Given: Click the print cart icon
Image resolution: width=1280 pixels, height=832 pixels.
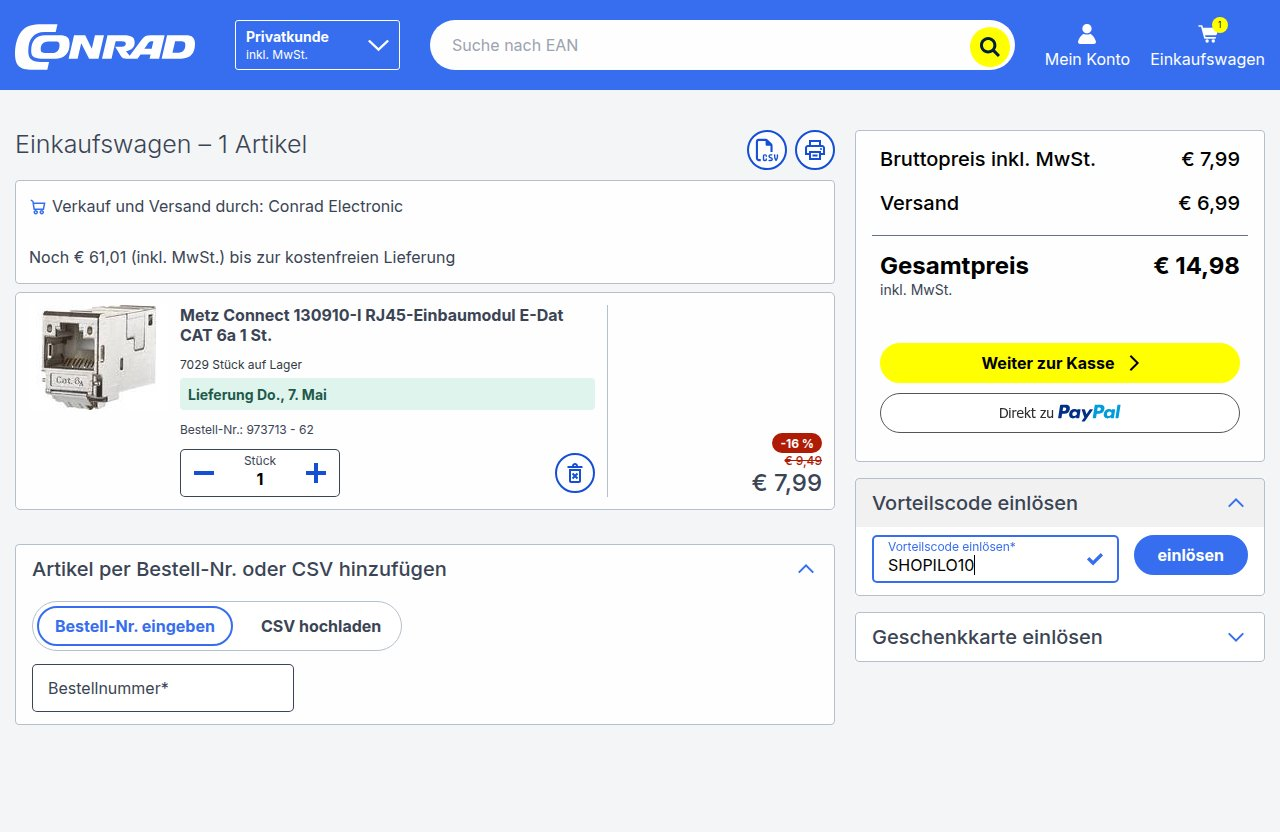Looking at the screenshot, I should pyautogui.click(x=815, y=150).
